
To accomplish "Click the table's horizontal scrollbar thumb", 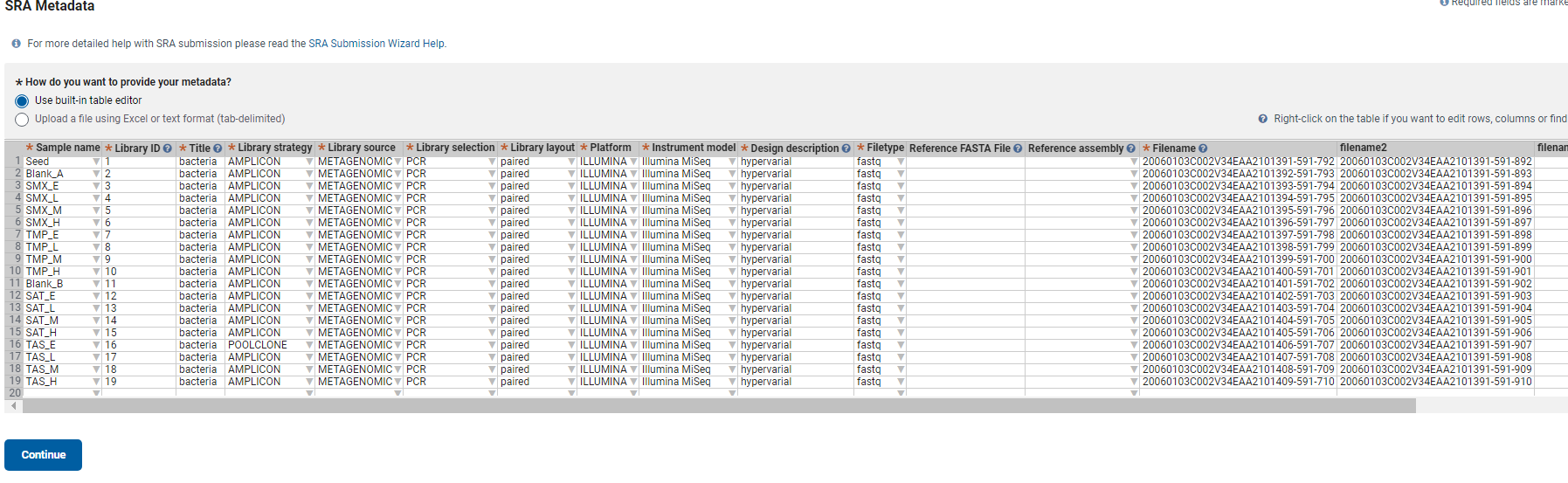I will (x=719, y=406).
